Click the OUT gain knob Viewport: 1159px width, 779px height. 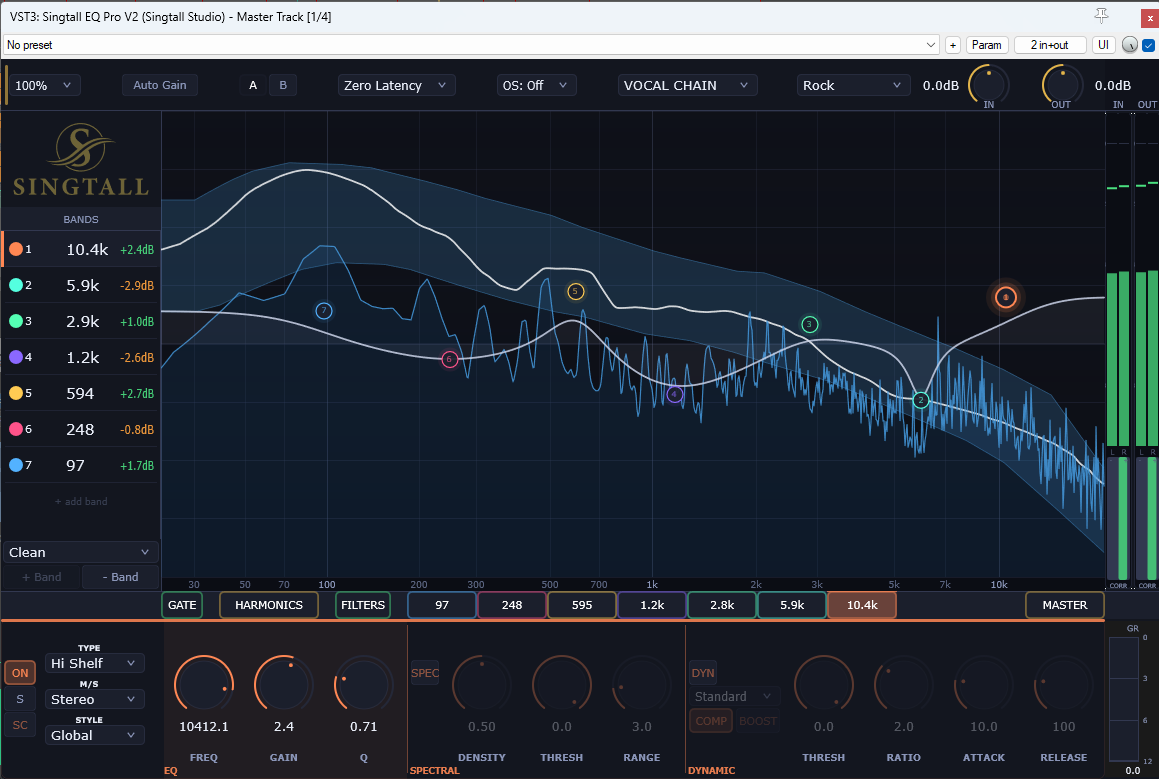click(x=1061, y=85)
